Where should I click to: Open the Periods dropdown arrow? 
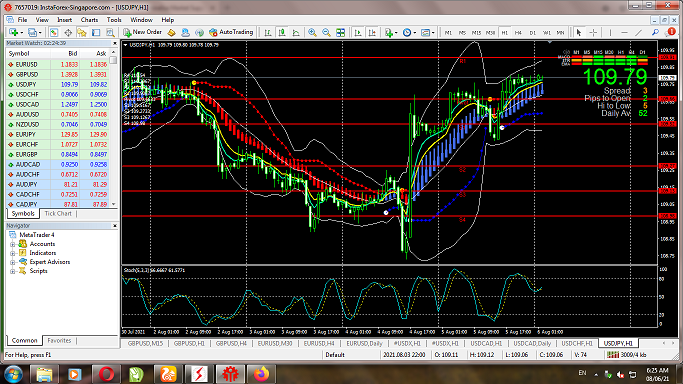(415, 33)
